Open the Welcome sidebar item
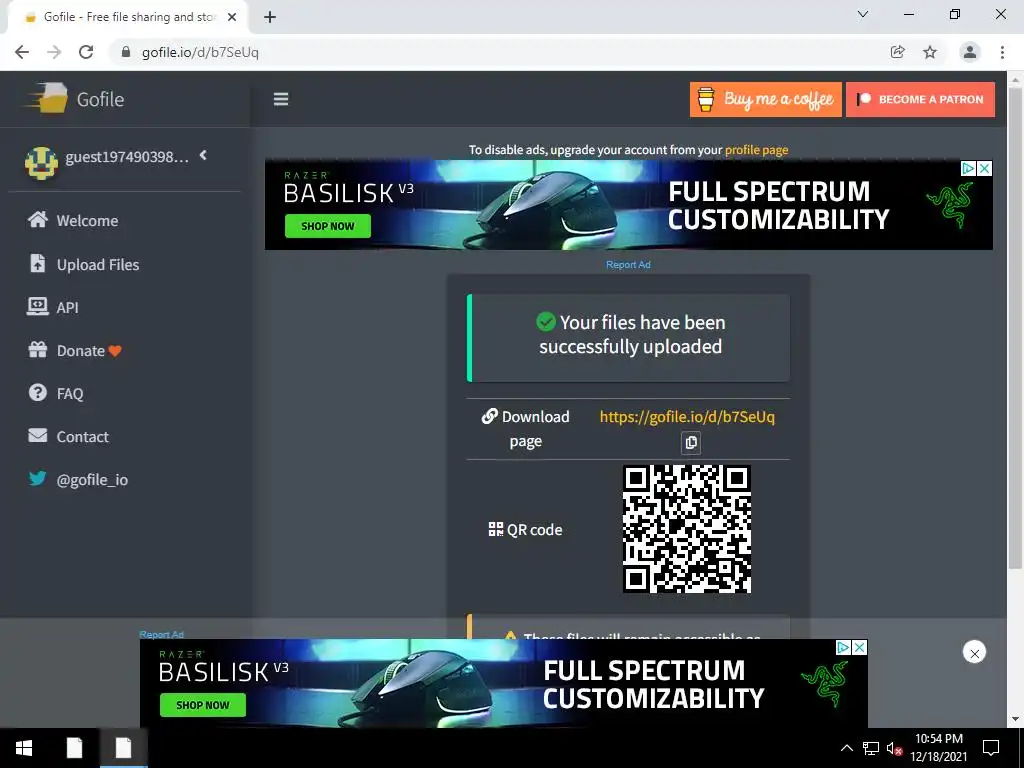This screenshot has height=768, width=1024. (72, 221)
